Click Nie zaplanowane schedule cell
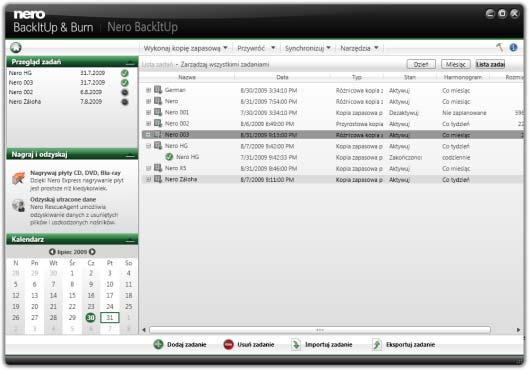The image size is (529, 370). point(464,113)
